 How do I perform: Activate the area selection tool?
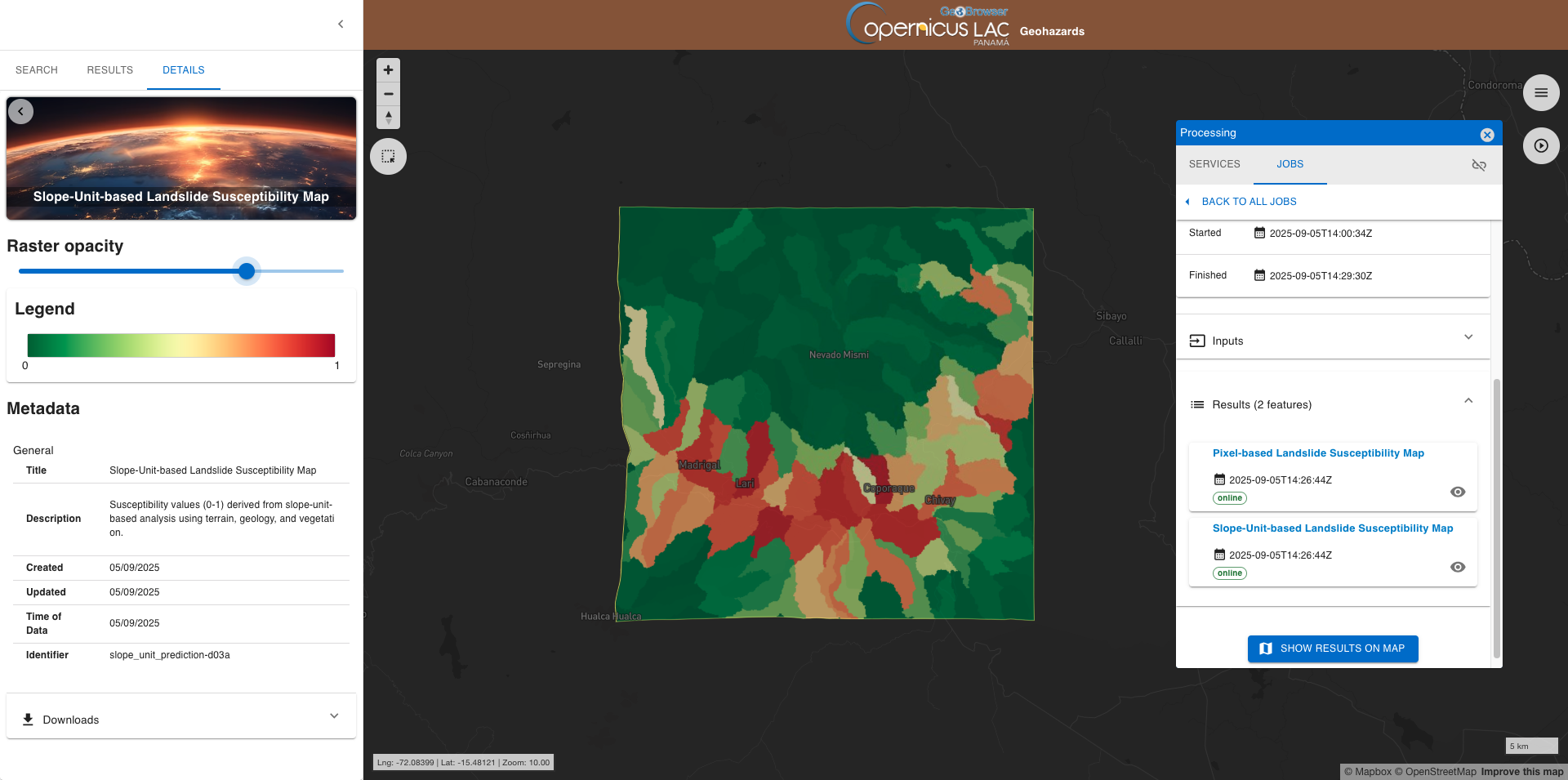pos(388,156)
